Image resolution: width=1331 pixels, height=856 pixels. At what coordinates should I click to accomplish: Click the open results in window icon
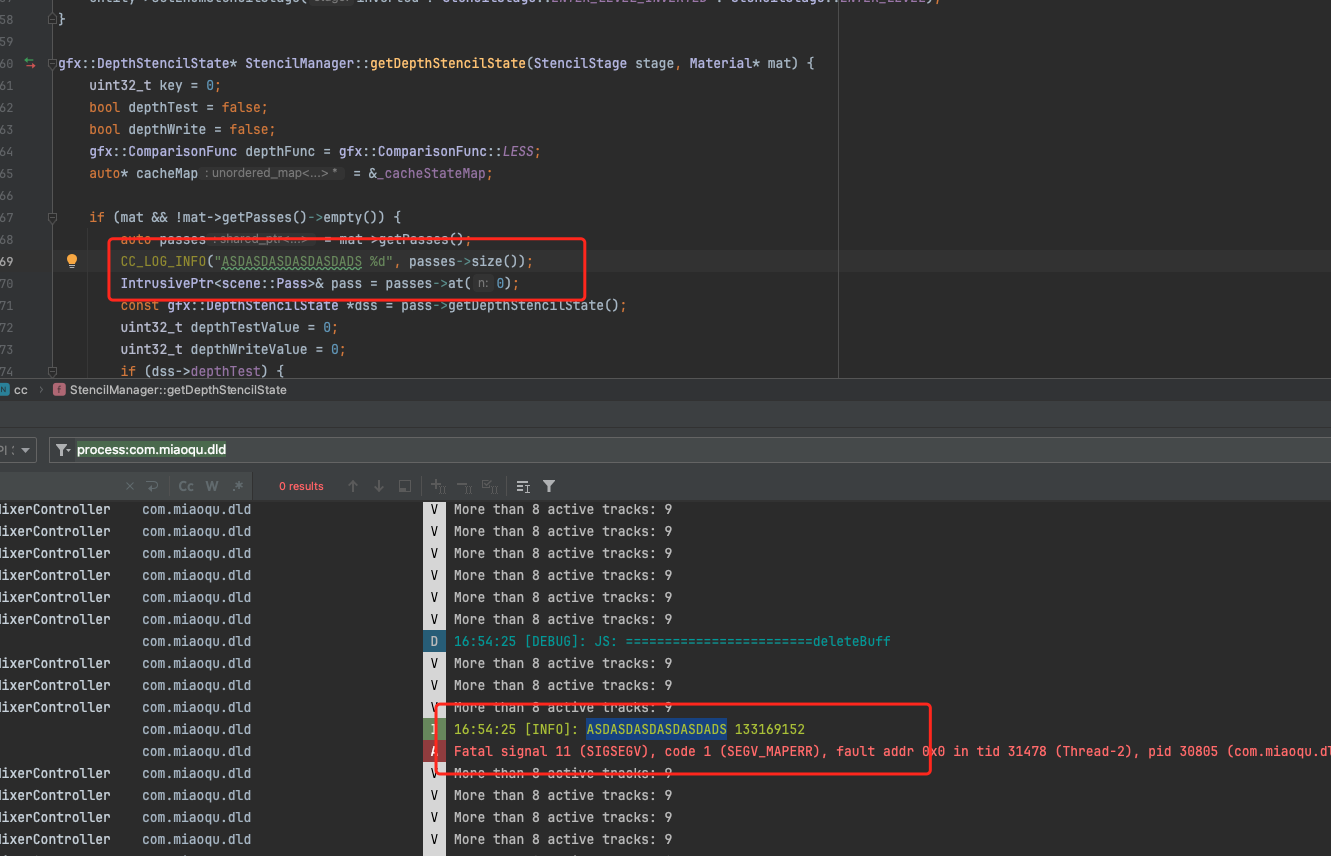(405, 486)
